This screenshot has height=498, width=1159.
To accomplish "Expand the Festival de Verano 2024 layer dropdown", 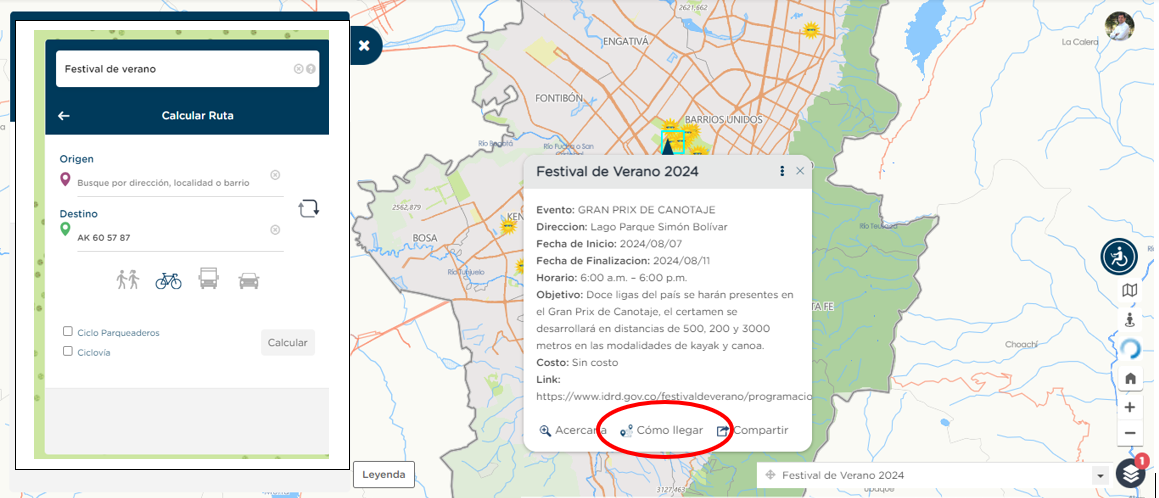I will point(1102,476).
